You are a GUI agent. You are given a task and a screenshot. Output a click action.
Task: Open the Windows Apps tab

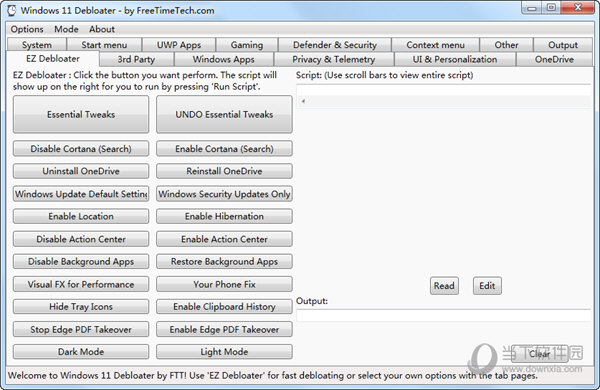pyautogui.click(x=223, y=59)
